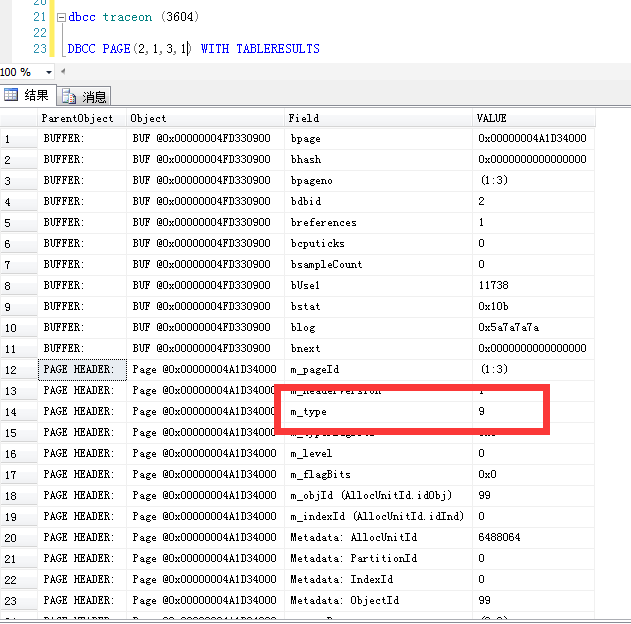Image resolution: width=631 pixels, height=624 pixels.
Task: Click the Metadata: AllocUnitId field cell
Action: click(378, 538)
